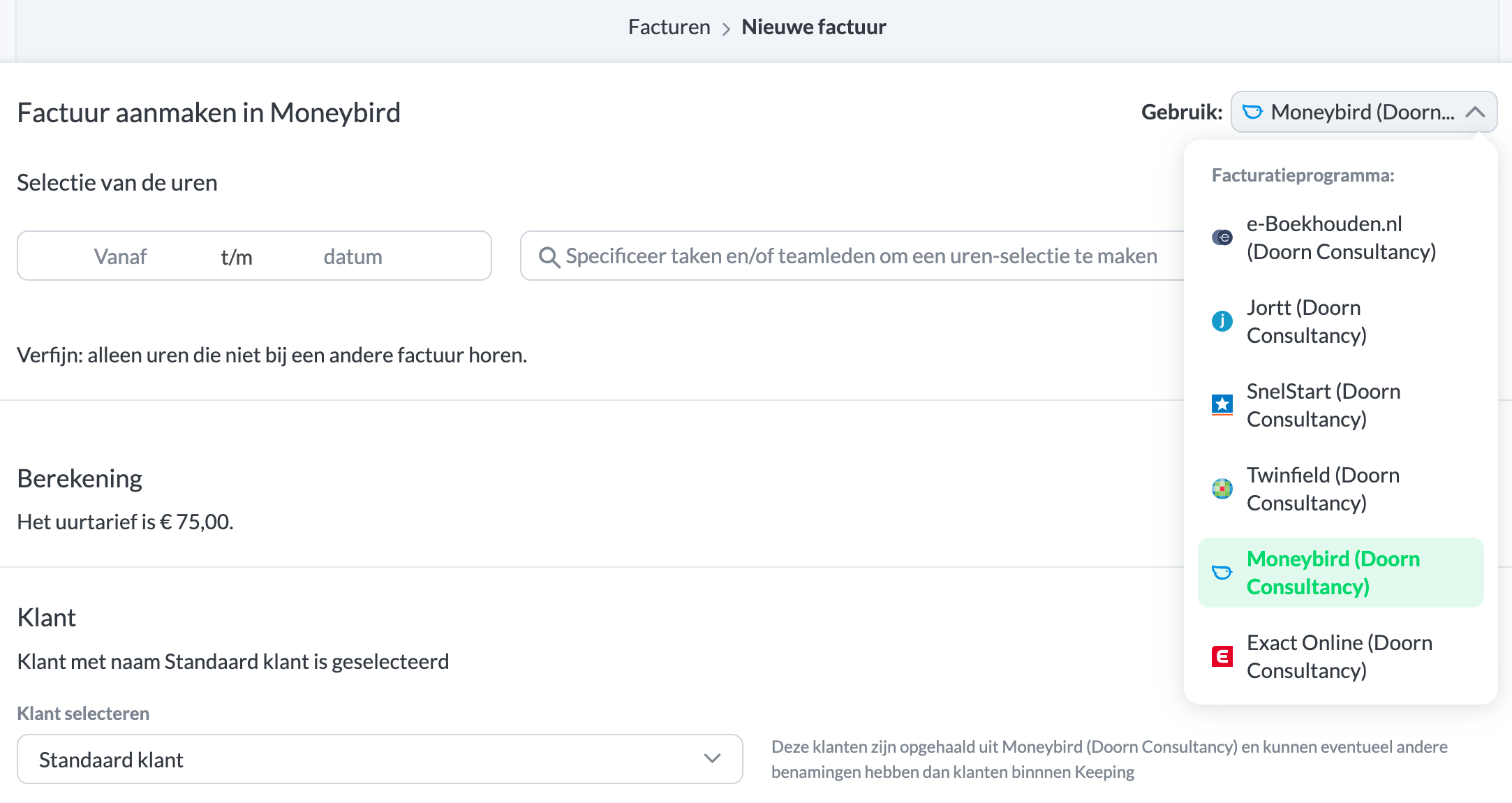
Task: Choose Exact Online (Doorn Consultancy) option
Action: pos(1340,656)
